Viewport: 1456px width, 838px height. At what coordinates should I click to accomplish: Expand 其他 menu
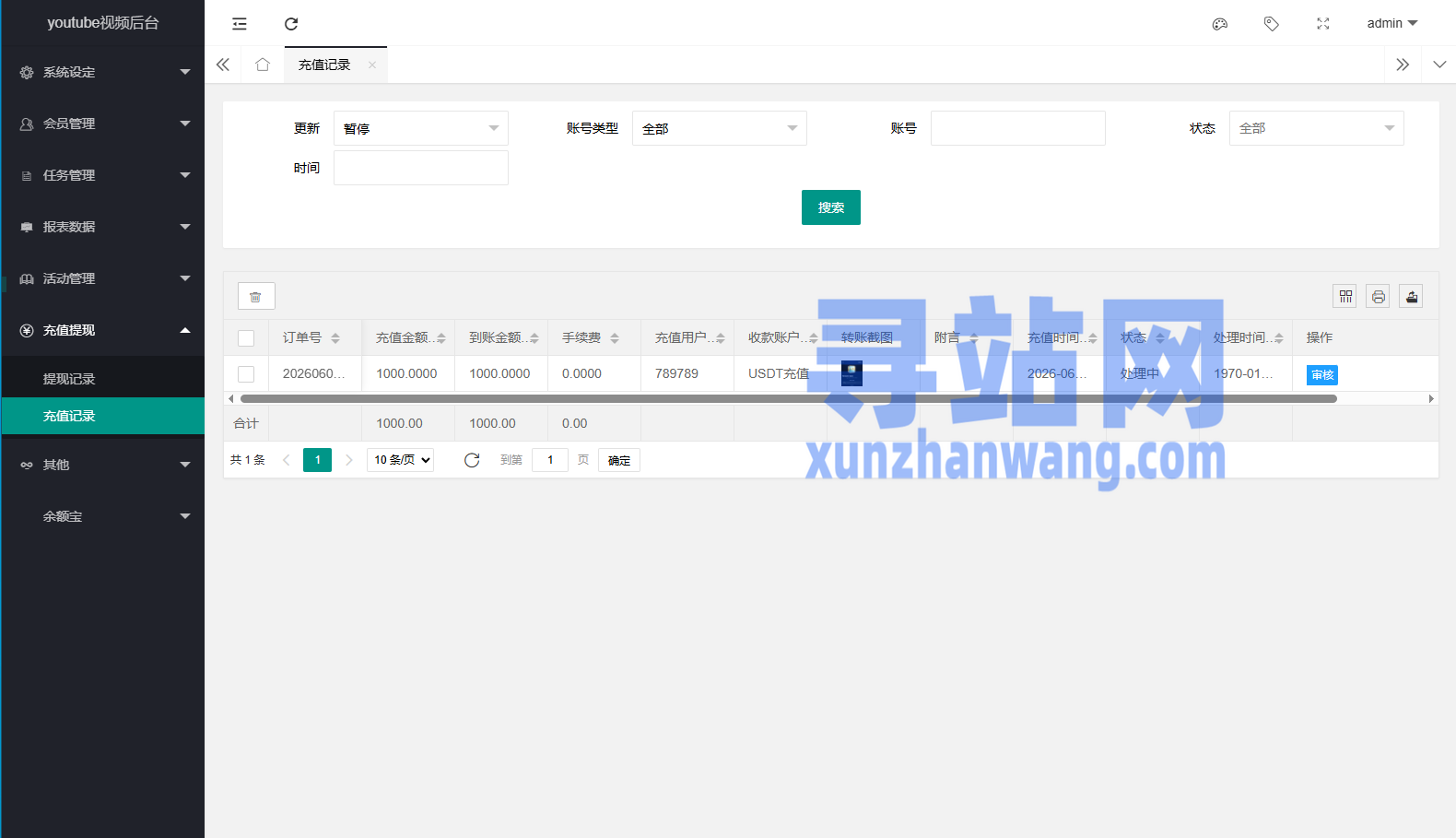[x=103, y=465]
